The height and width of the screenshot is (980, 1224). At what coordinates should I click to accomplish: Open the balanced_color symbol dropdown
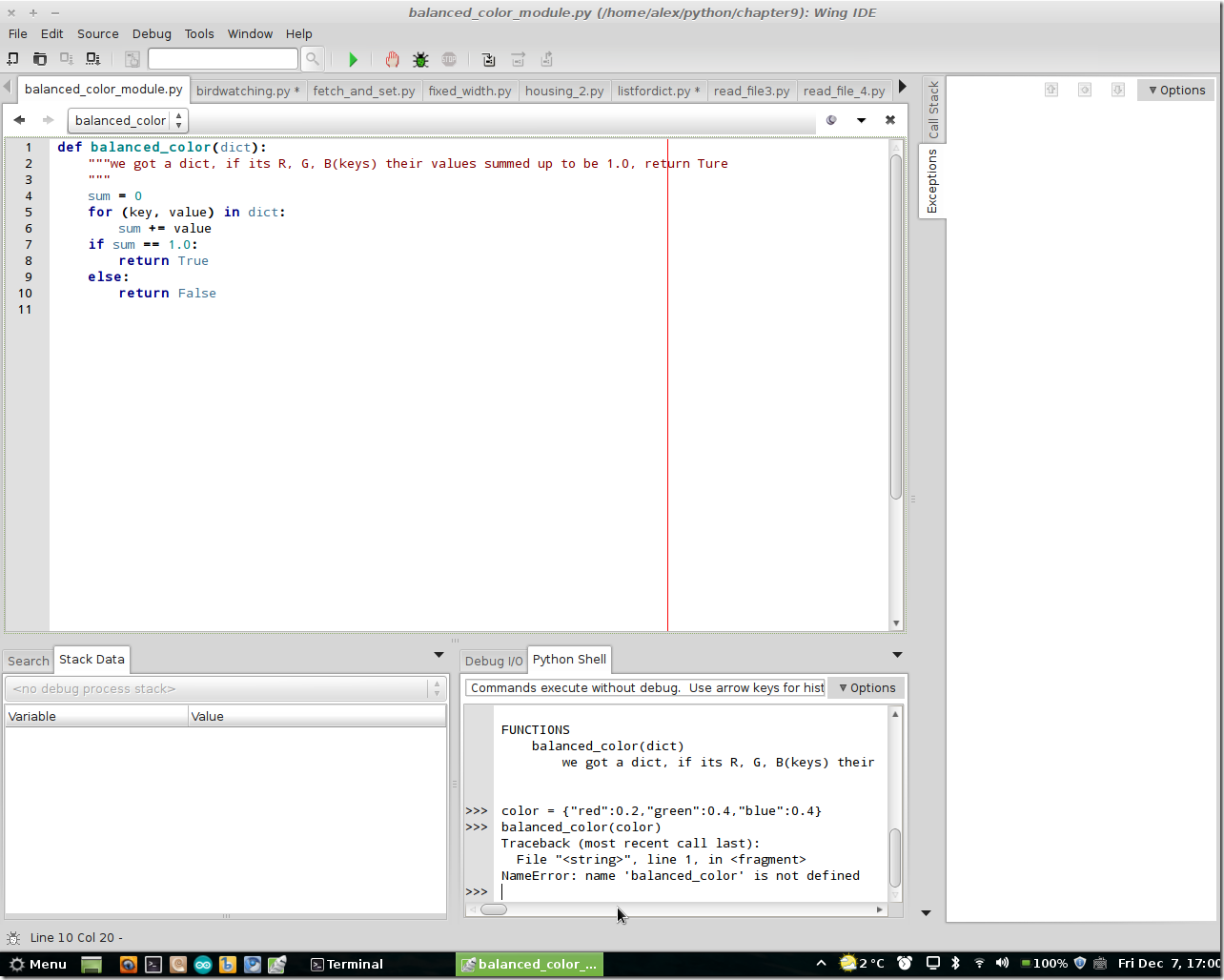point(128,120)
